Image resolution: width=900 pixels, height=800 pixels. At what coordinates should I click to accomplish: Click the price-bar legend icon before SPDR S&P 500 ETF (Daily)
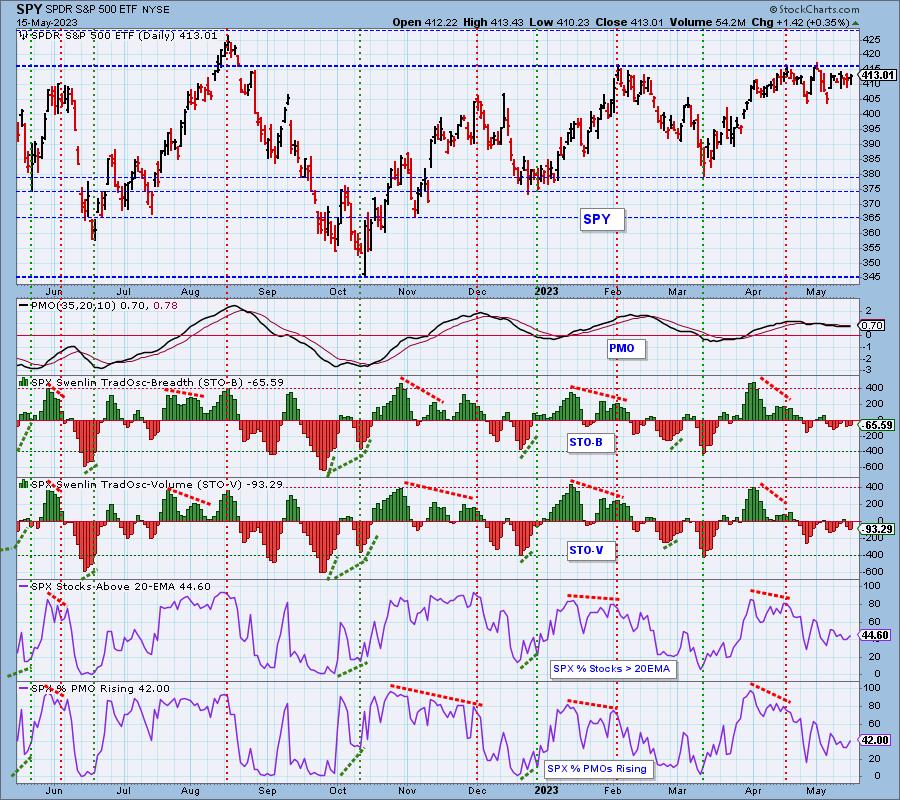24,36
